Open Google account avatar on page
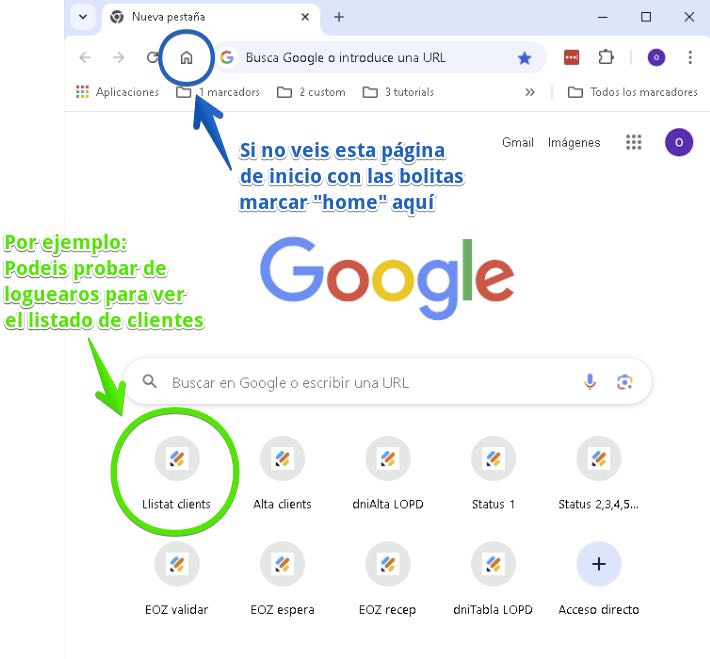 (x=679, y=142)
